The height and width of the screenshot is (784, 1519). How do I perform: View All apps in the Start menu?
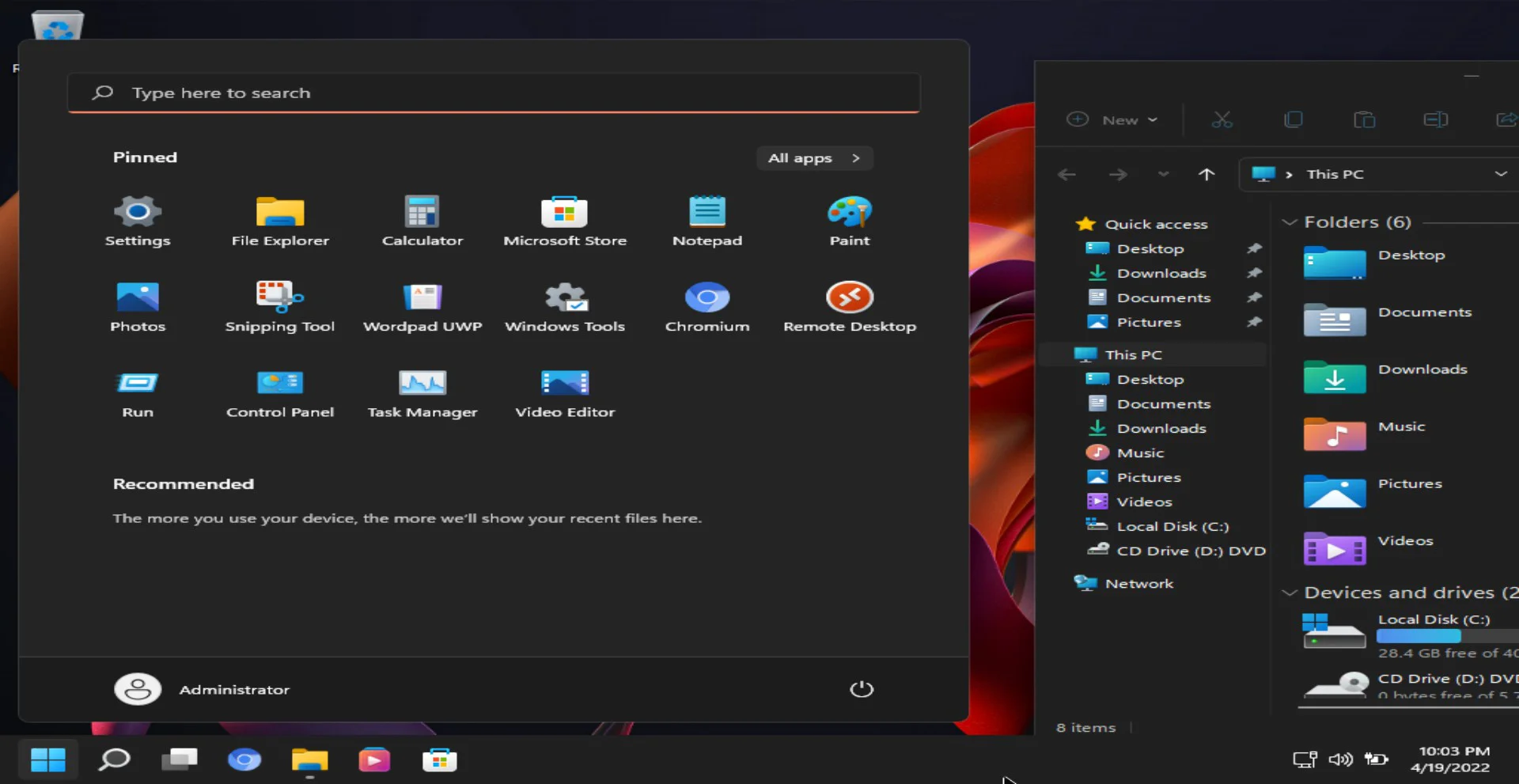814,157
